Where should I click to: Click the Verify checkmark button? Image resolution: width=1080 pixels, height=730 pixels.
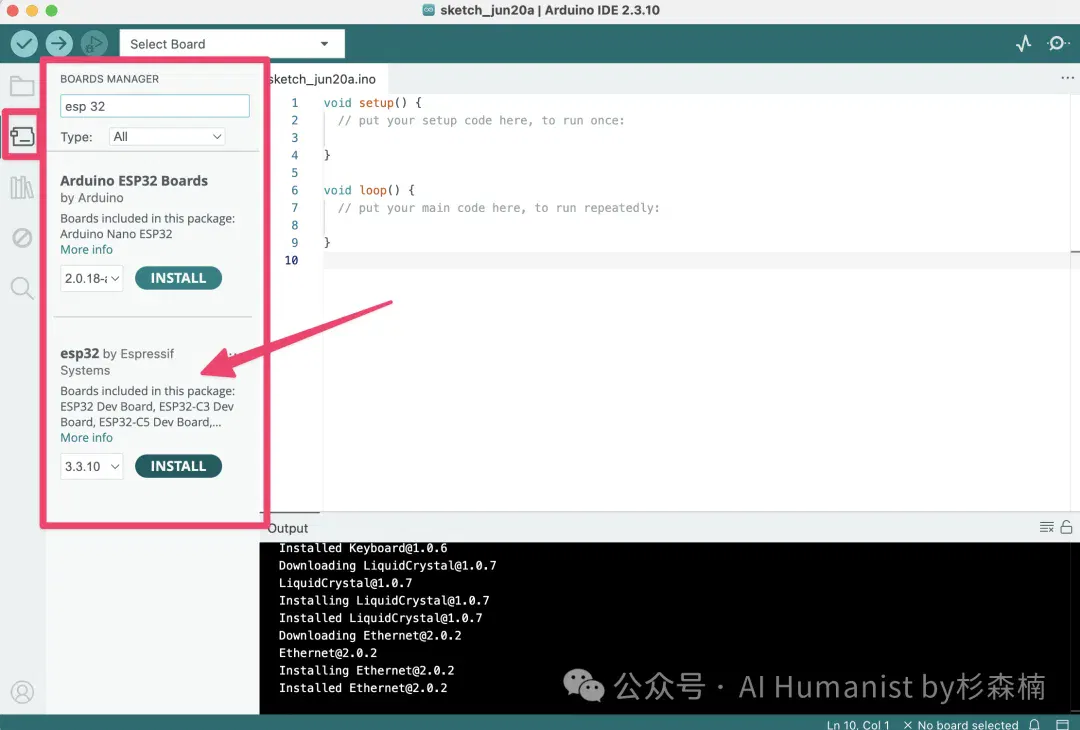[24, 44]
